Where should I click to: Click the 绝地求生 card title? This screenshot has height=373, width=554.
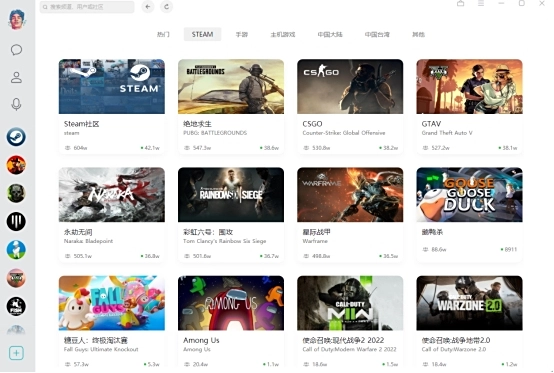[x=197, y=124]
